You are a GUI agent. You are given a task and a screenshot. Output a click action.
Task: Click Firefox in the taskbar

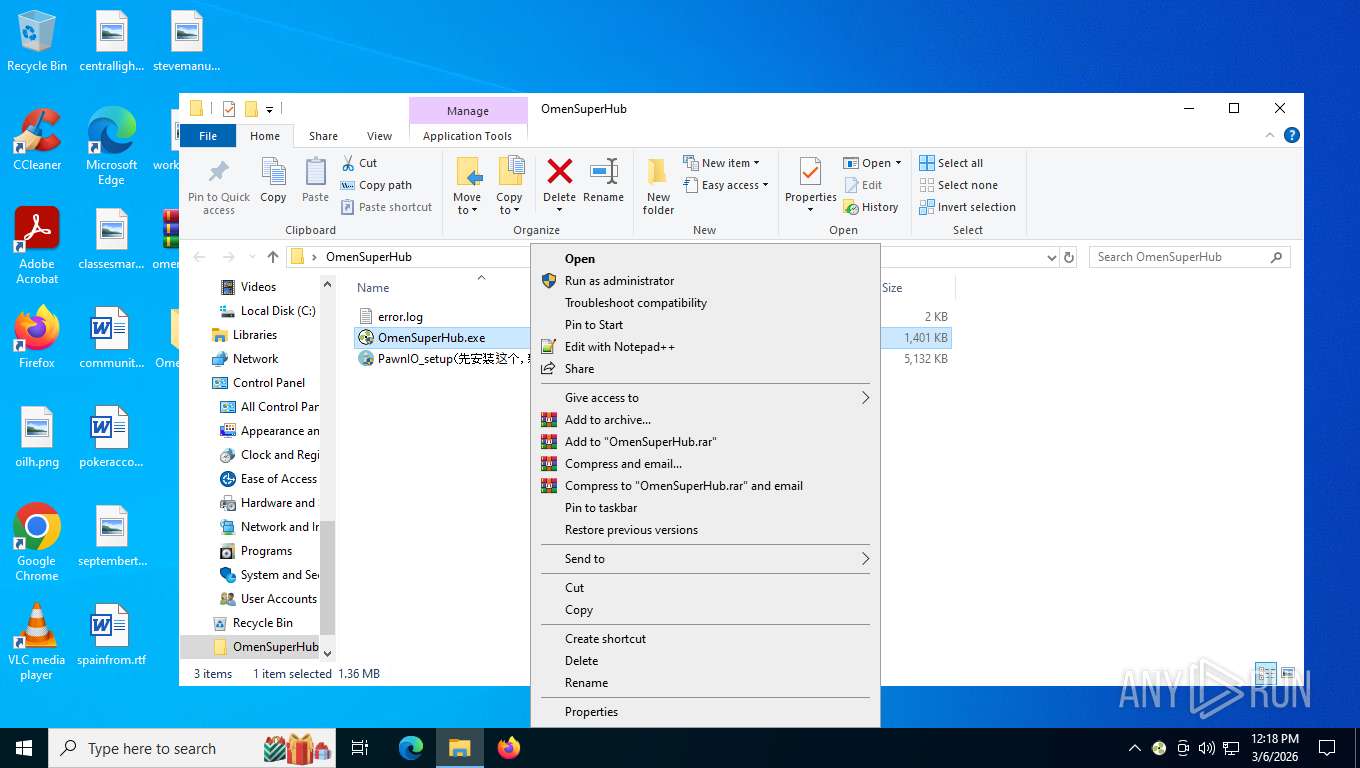coord(509,748)
